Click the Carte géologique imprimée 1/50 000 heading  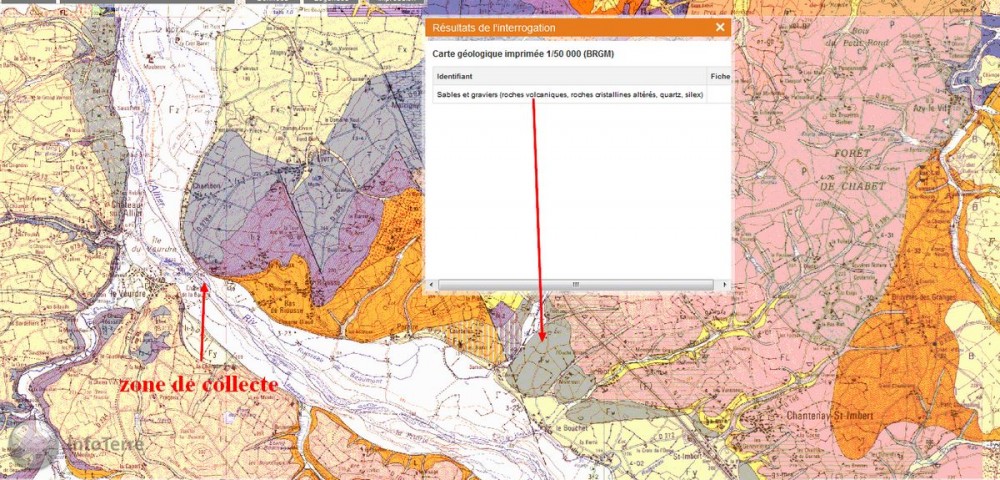coord(519,53)
